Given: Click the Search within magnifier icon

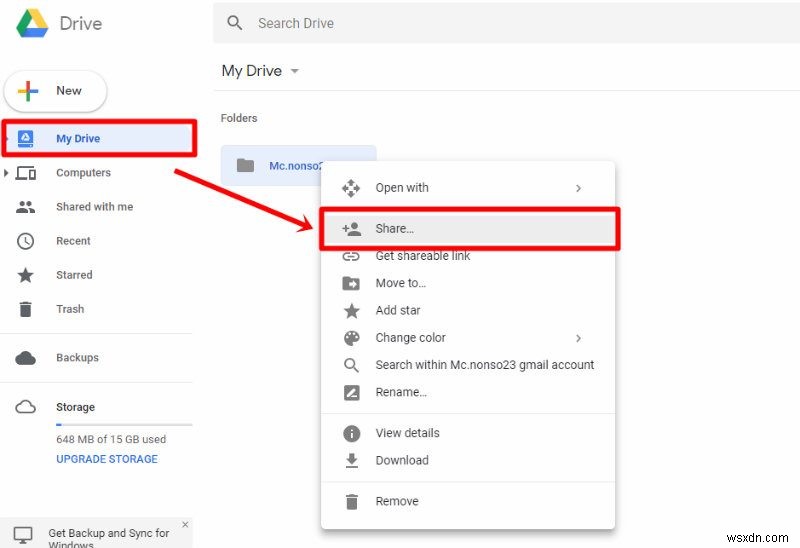Looking at the screenshot, I should coord(351,365).
